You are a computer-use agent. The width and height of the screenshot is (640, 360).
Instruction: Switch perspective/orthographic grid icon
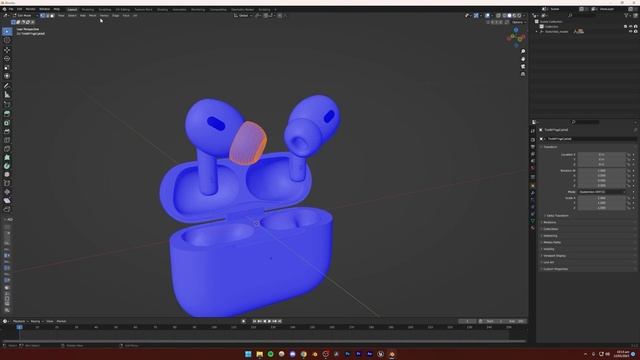pos(523,74)
